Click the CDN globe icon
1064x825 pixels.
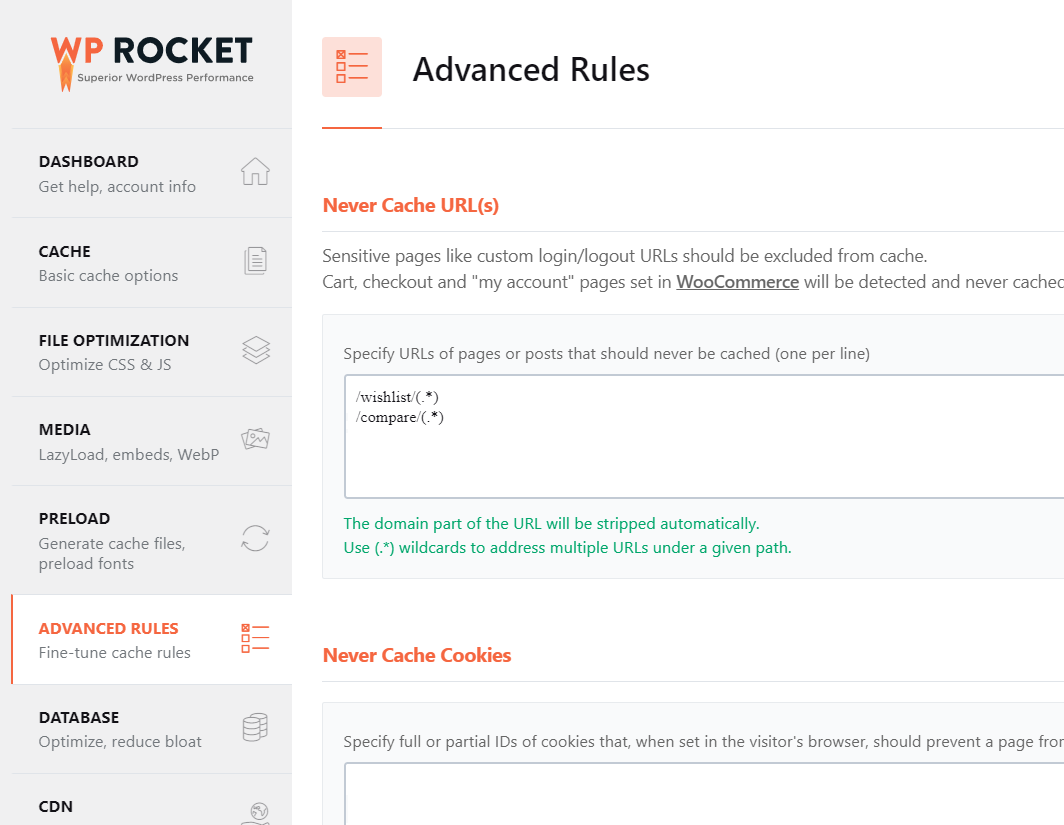click(255, 812)
